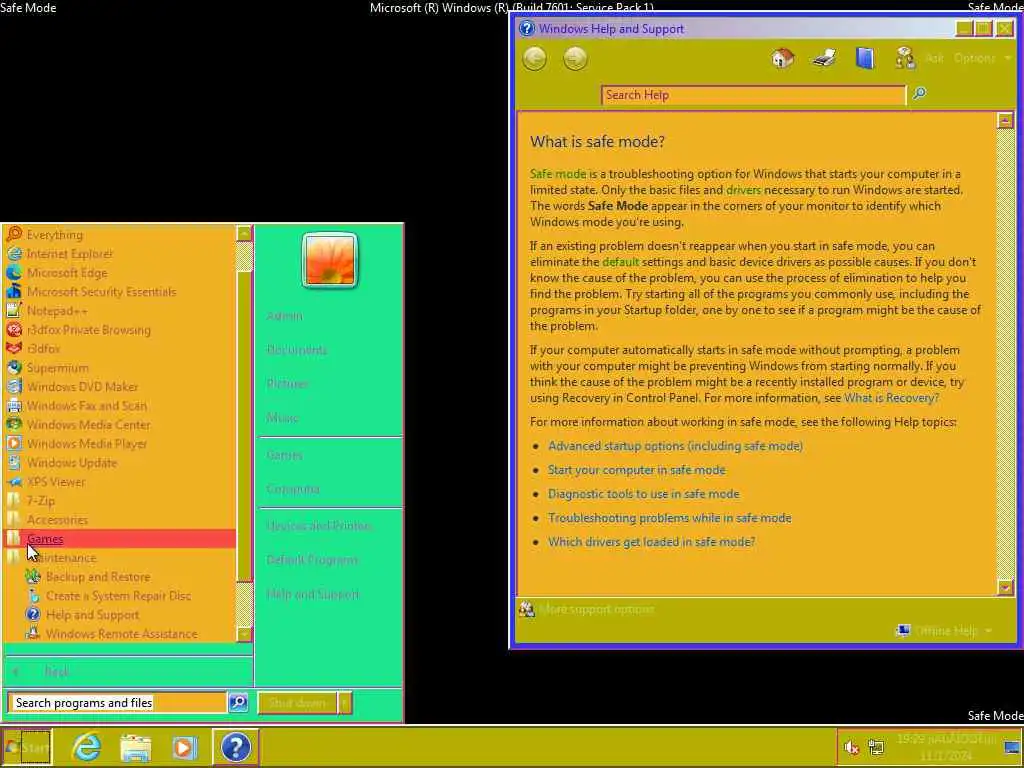1024x768 pixels.
Task: Click the Start menu search magnifier button
Action: [238, 703]
